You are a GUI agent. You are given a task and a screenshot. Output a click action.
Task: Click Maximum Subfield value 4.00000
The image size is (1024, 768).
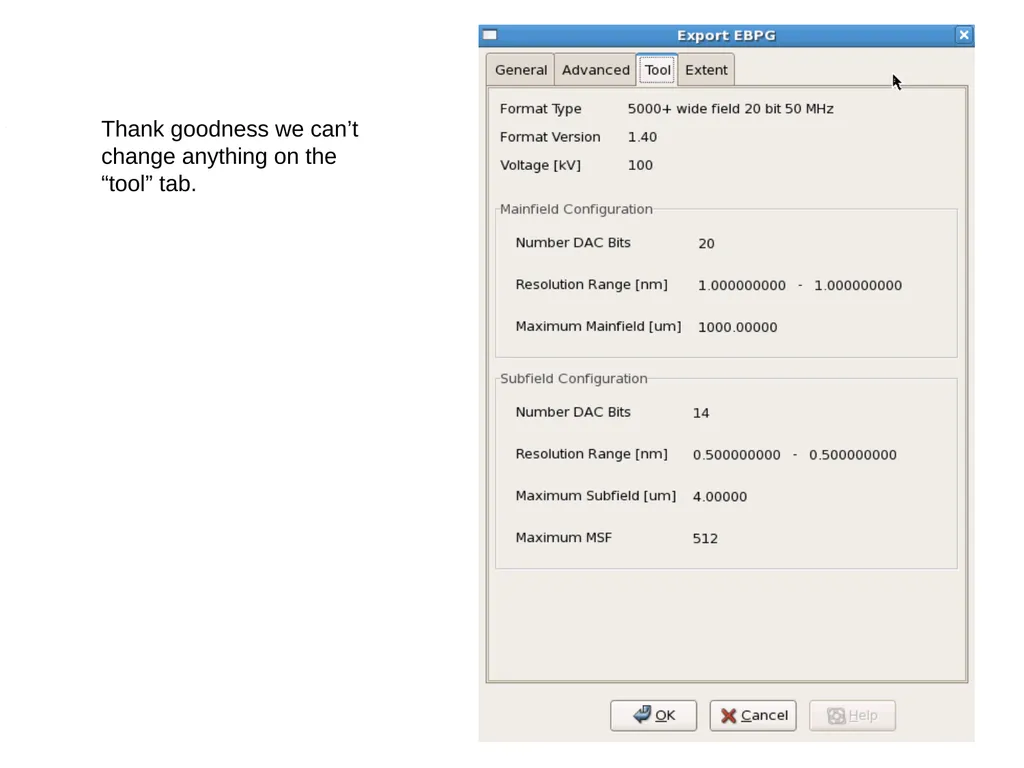pos(720,496)
